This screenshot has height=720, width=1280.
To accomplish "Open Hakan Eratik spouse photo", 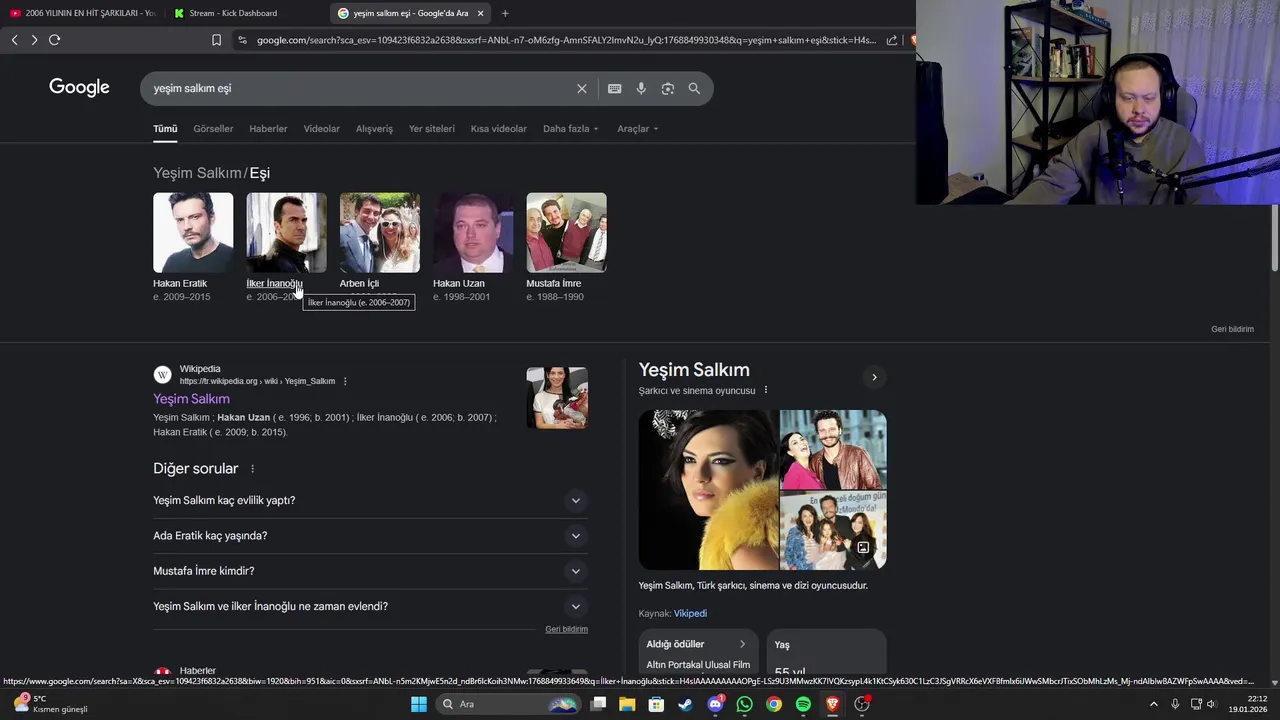I will [193, 232].
